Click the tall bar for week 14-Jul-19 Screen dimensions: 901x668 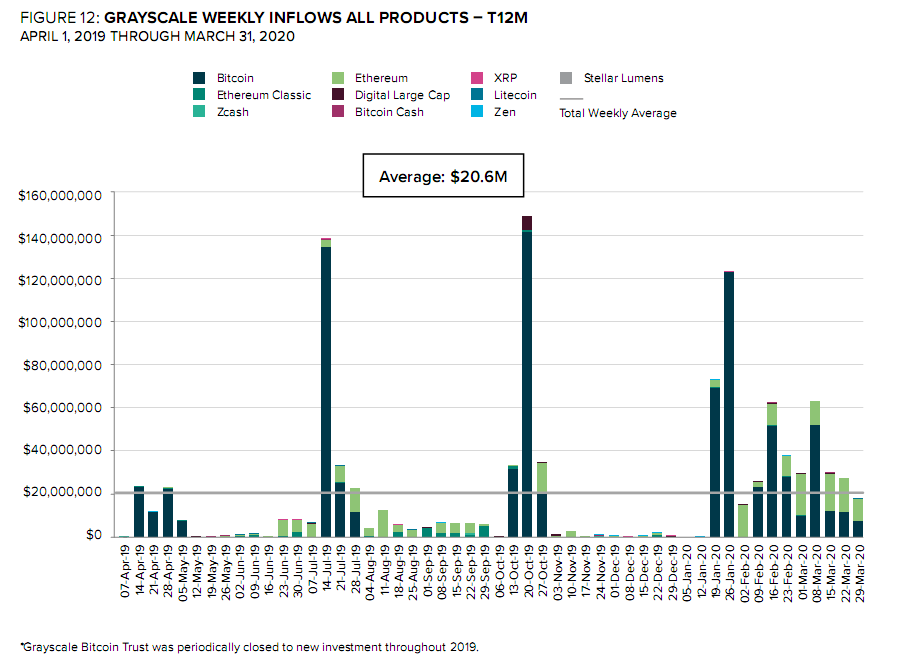326,388
